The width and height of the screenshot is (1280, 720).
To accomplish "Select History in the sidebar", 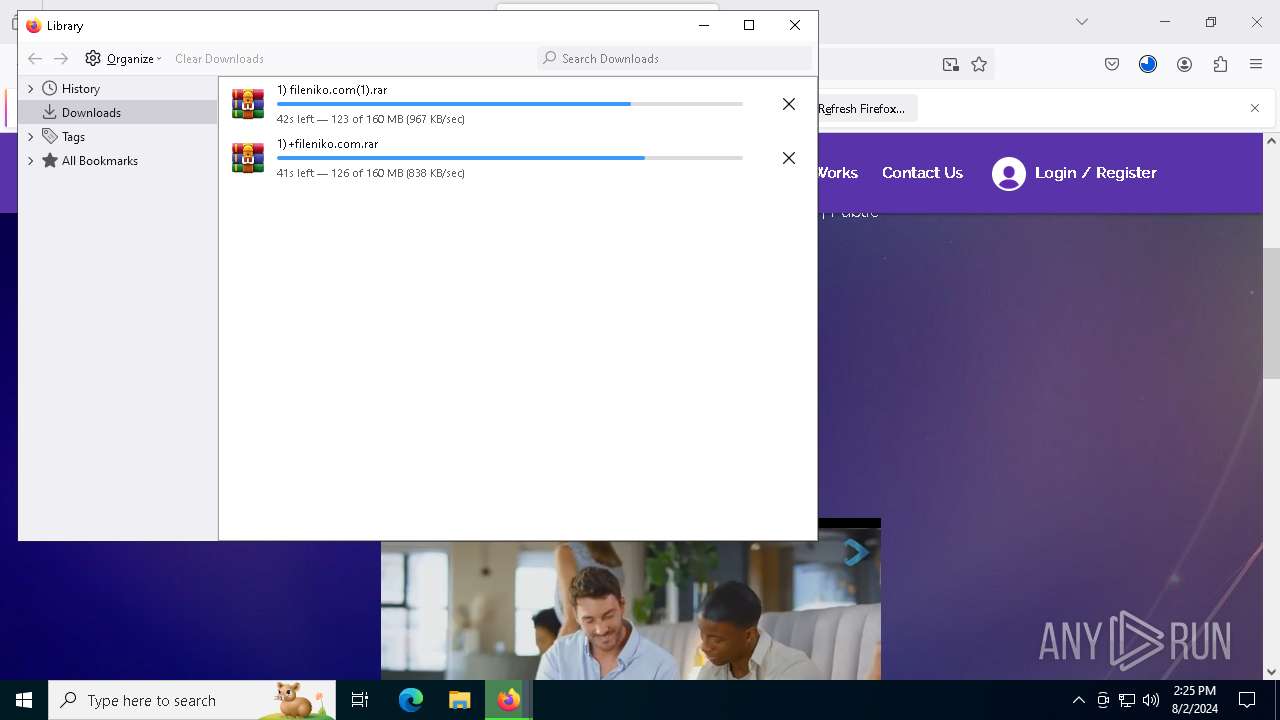I will pyautogui.click(x=81, y=89).
